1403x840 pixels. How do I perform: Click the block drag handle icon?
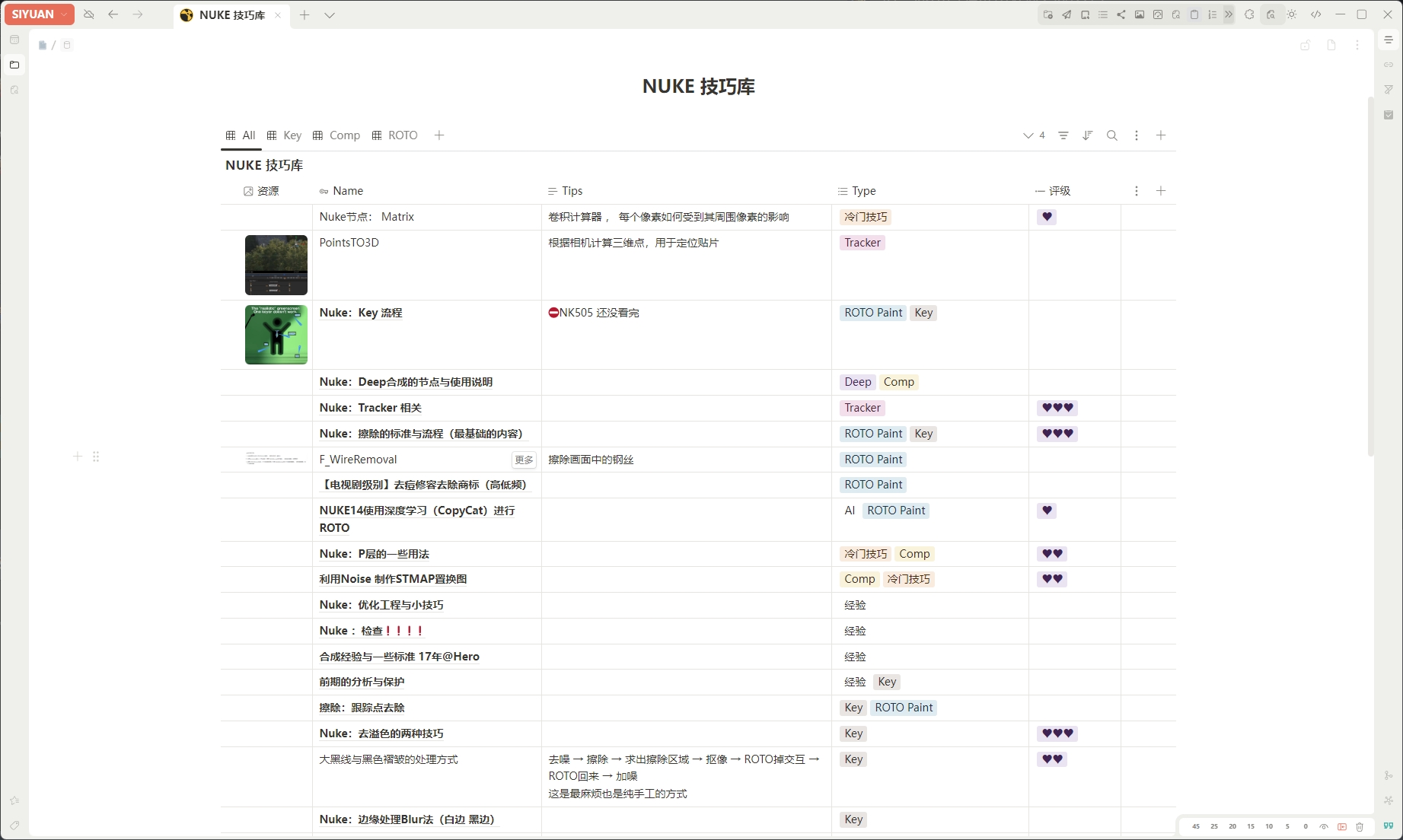(x=96, y=457)
